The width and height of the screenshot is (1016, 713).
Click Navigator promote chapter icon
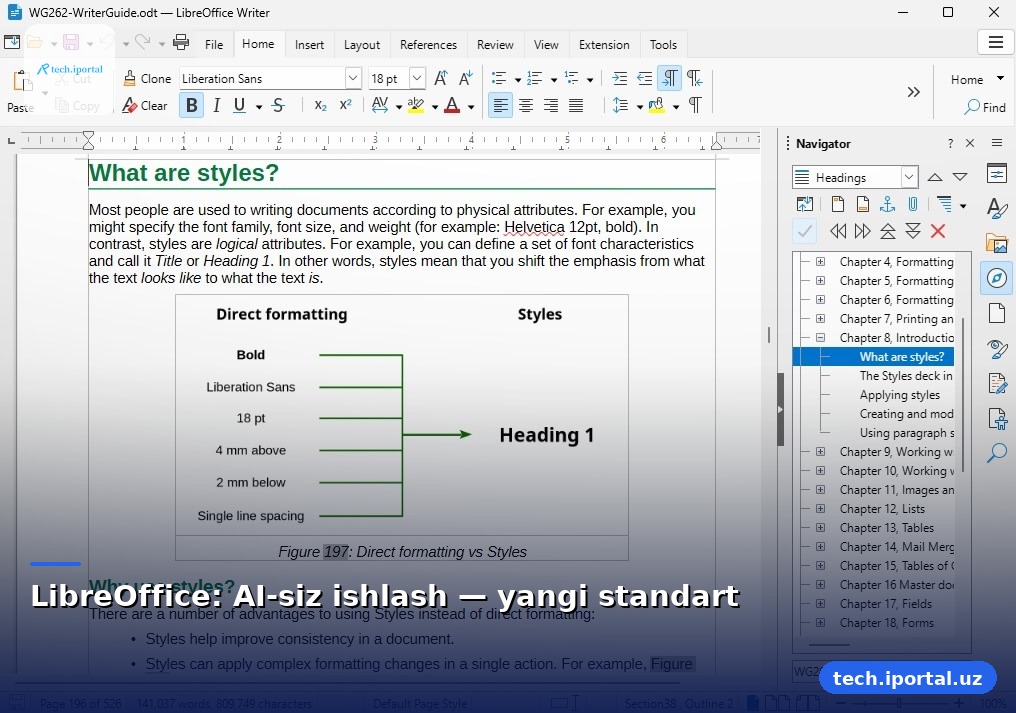pyautogui.click(x=888, y=231)
